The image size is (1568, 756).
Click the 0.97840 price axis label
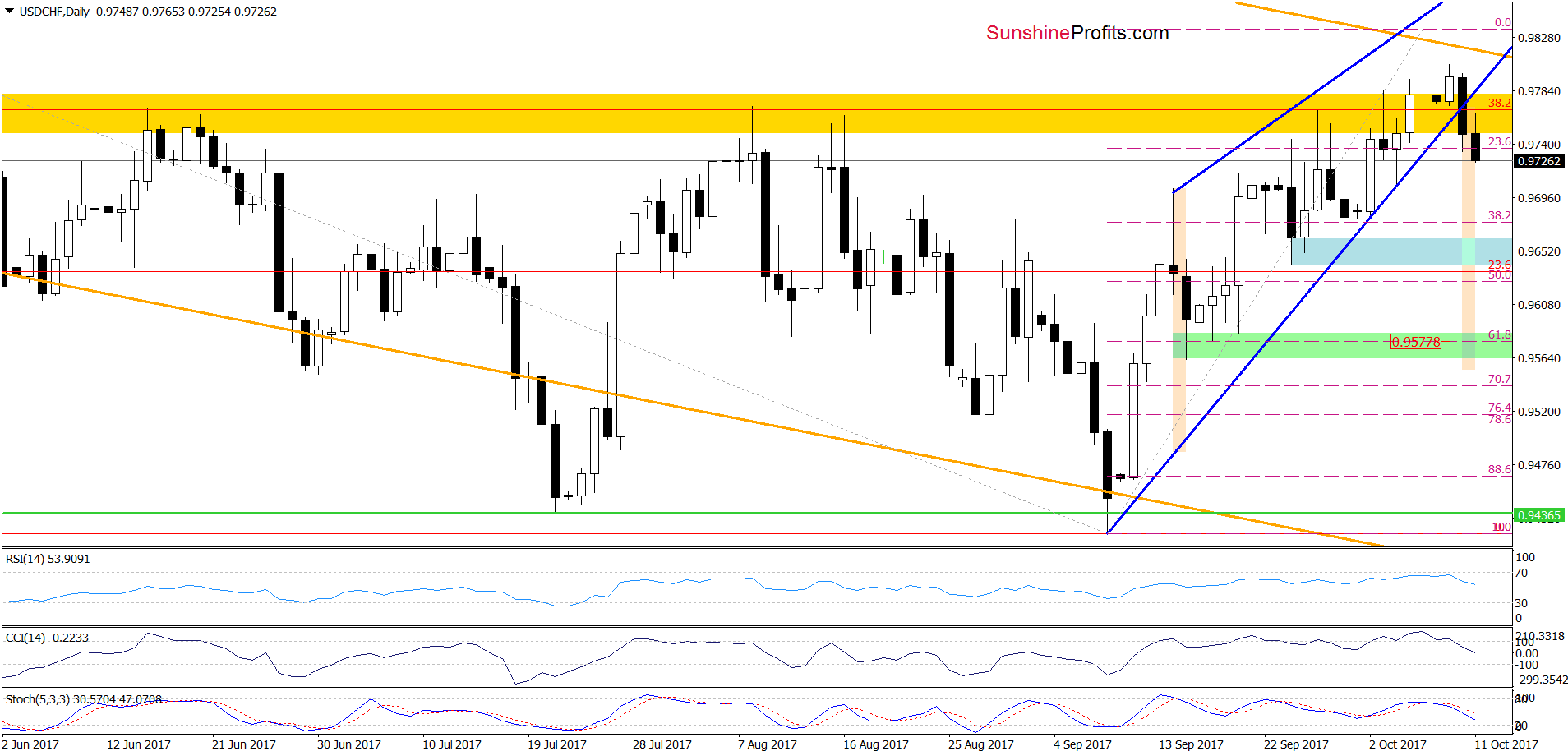[1538, 91]
